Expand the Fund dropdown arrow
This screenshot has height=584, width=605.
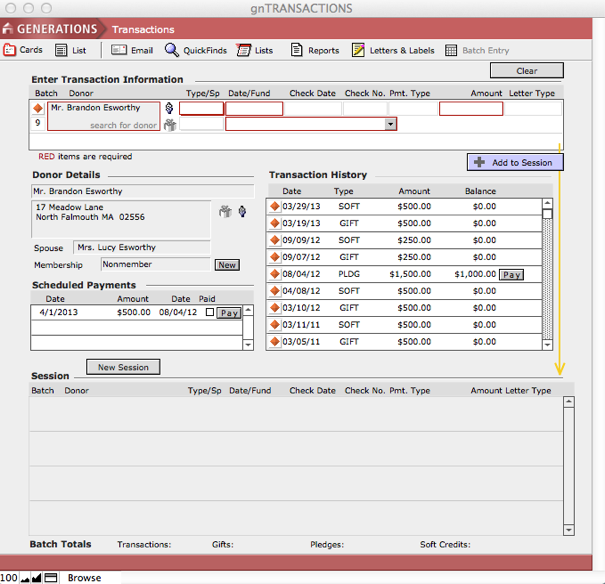click(x=390, y=125)
